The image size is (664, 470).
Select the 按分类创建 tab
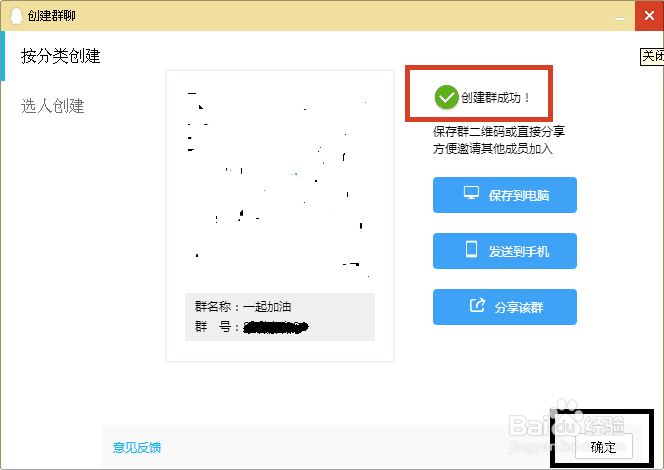(x=61, y=56)
